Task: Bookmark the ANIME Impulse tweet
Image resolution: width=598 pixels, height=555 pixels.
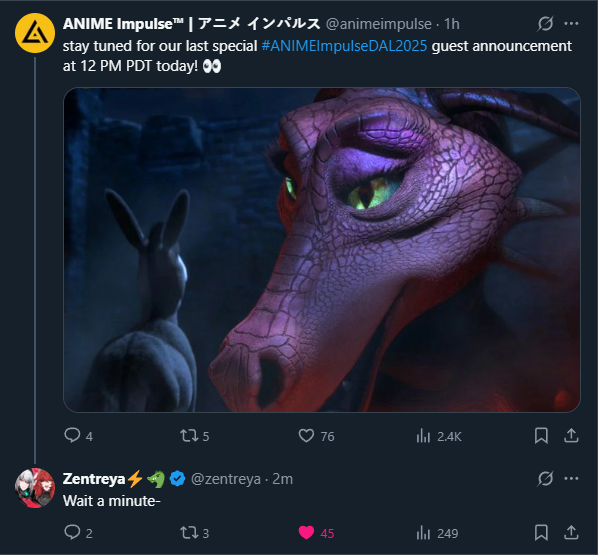Action: pos(541,435)
